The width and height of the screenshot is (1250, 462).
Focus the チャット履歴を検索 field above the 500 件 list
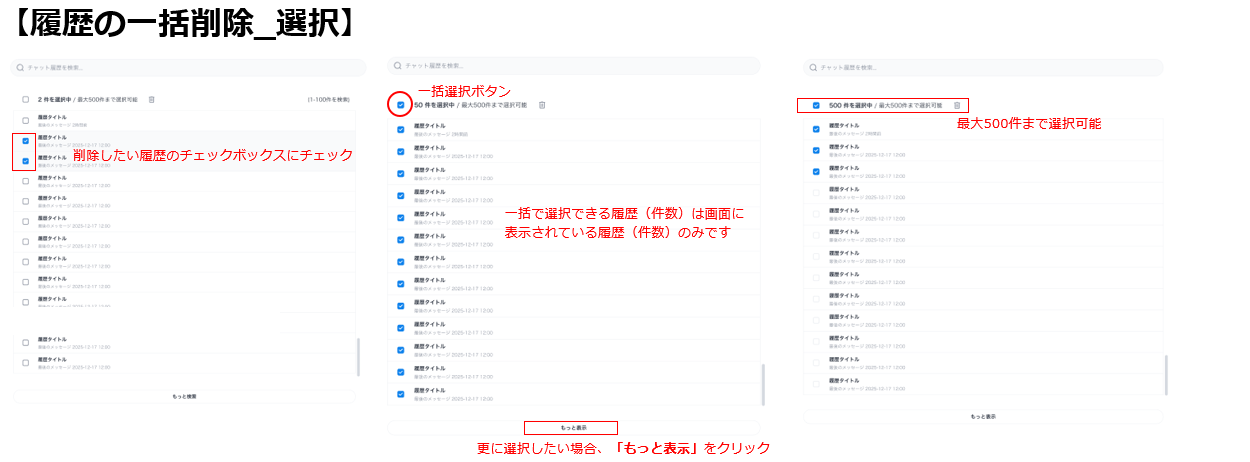[x=983, y=67]
